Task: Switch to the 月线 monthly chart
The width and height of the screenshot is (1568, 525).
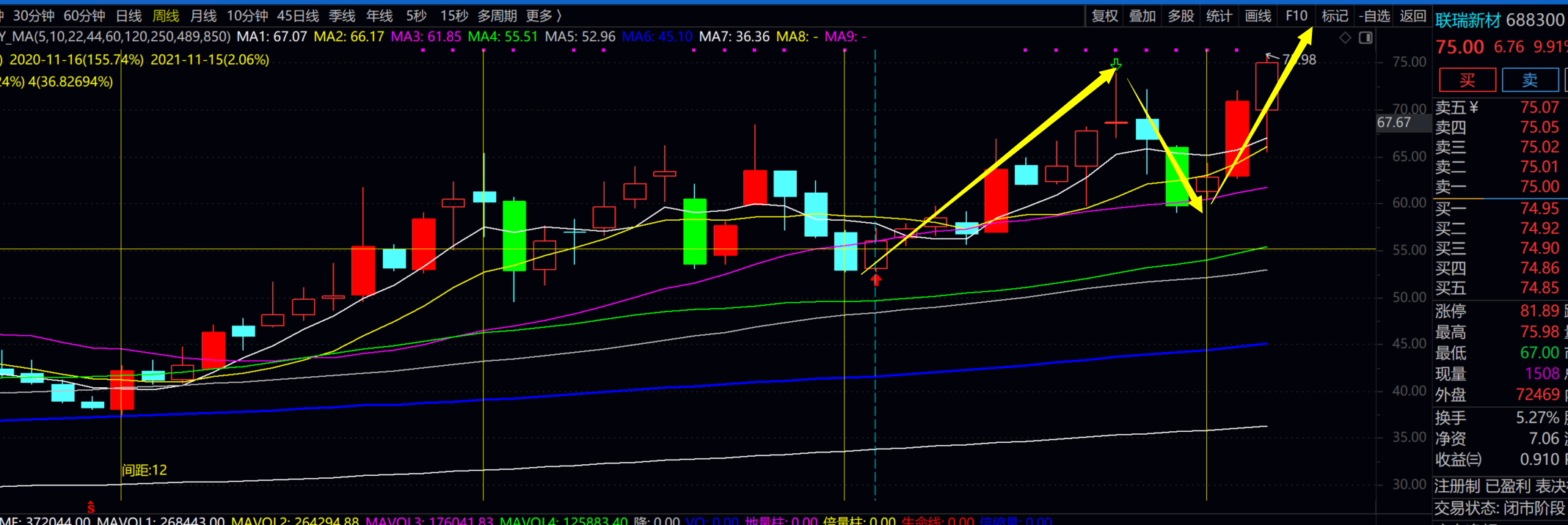Action: pyautogui.click(x=203, y=15)
